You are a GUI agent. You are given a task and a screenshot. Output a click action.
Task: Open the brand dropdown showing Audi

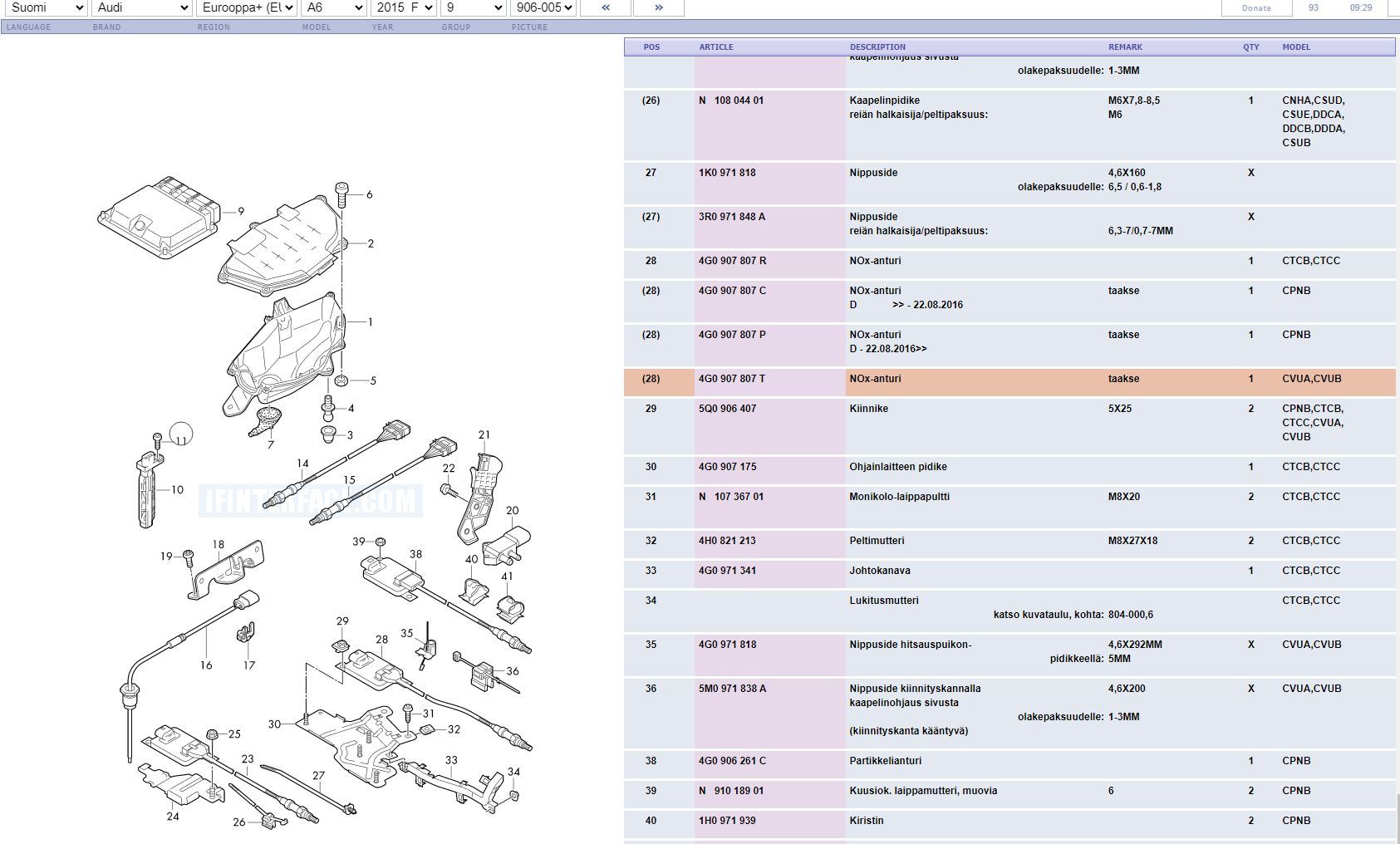(x=140, y=7)
